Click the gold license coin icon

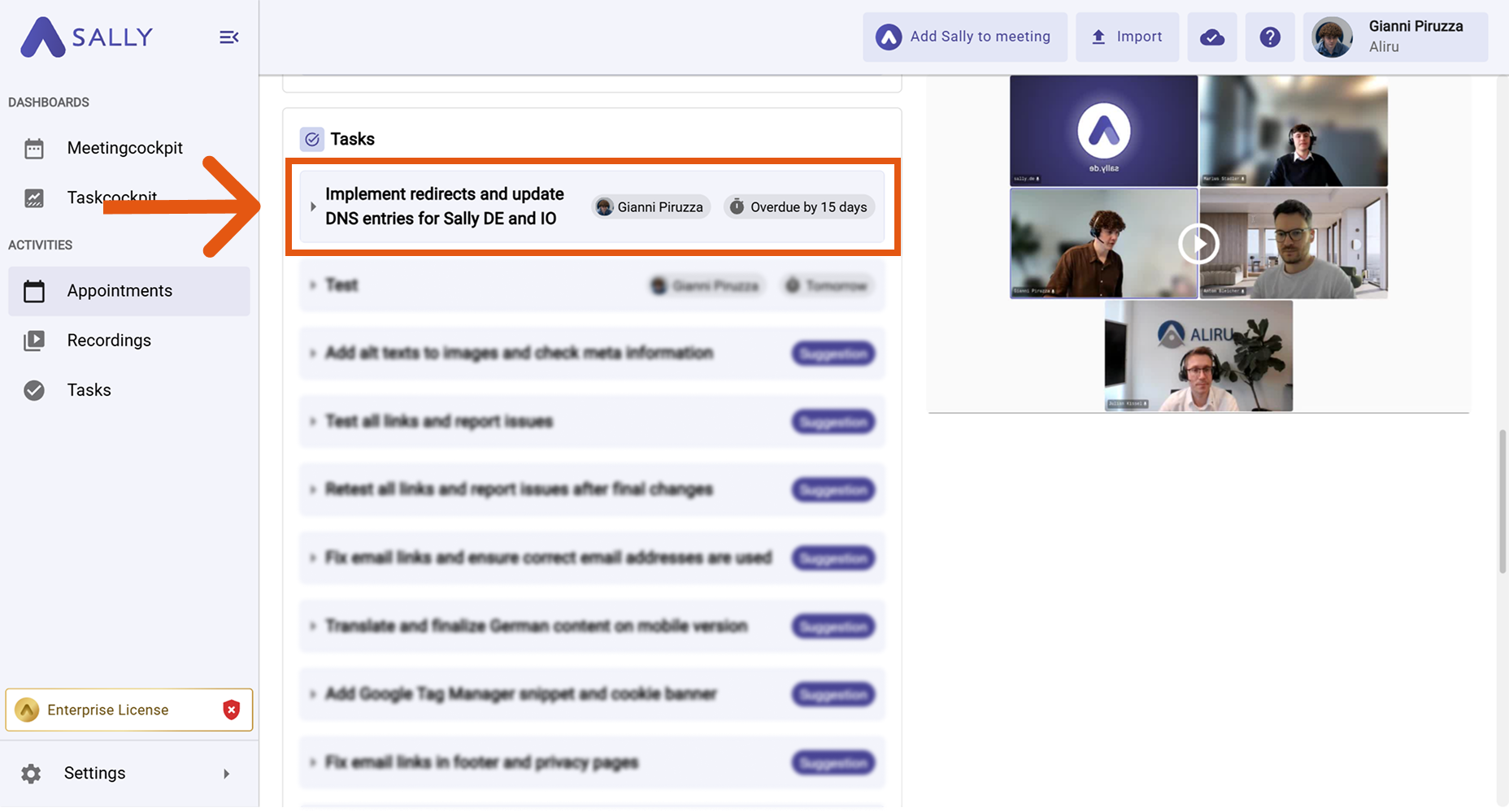(x=27, y=710)
